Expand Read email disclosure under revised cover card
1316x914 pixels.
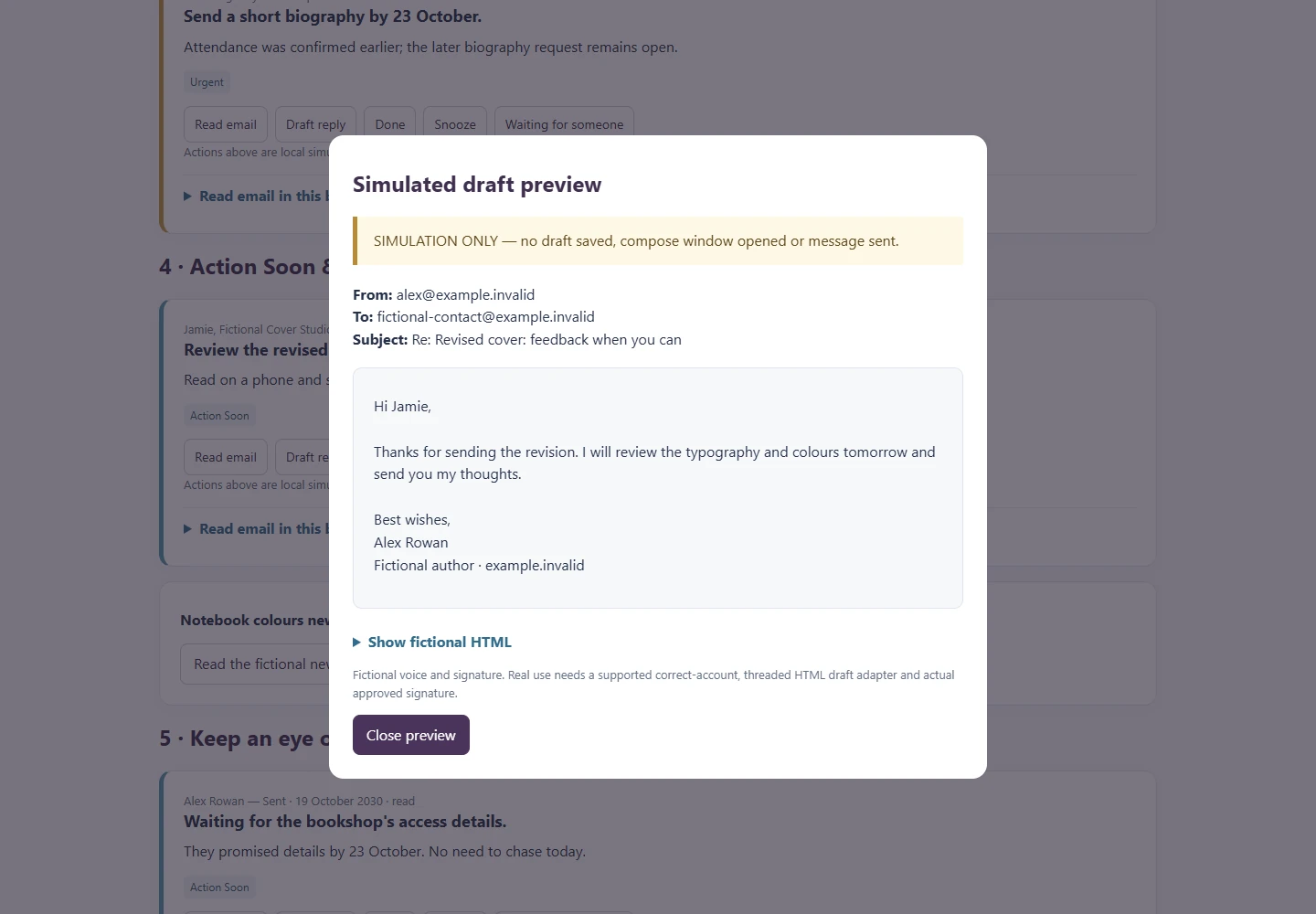[x=257, y=529]
